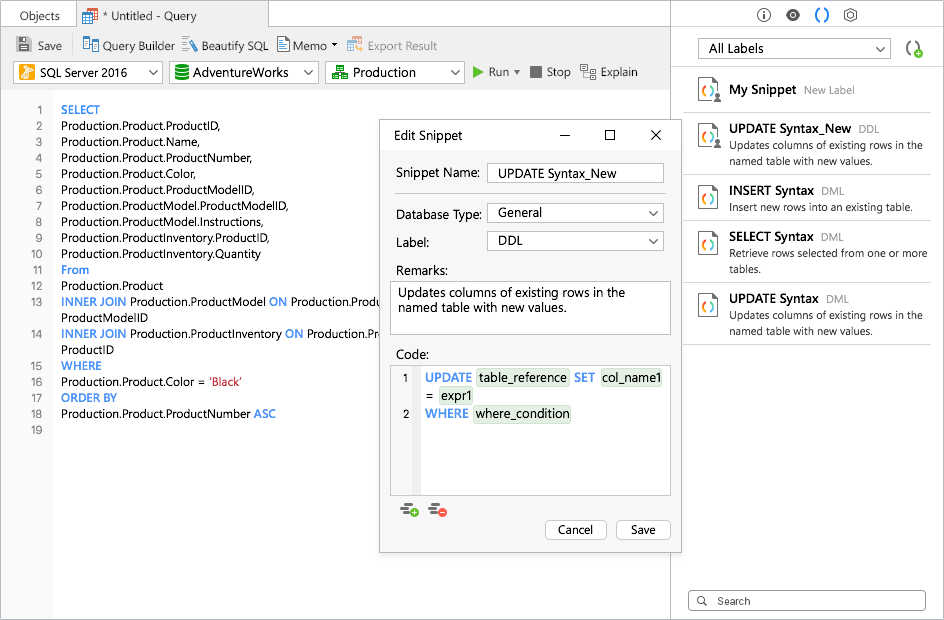Switch to the code snippets brackets icon
The width and height of the screenshot is (944, 620).
822,15
